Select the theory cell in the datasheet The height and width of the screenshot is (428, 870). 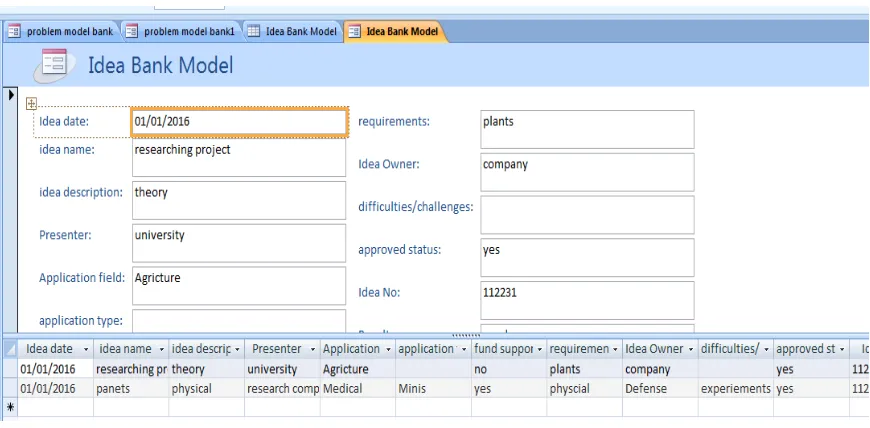pyautogui.click(x=206, y=369)
